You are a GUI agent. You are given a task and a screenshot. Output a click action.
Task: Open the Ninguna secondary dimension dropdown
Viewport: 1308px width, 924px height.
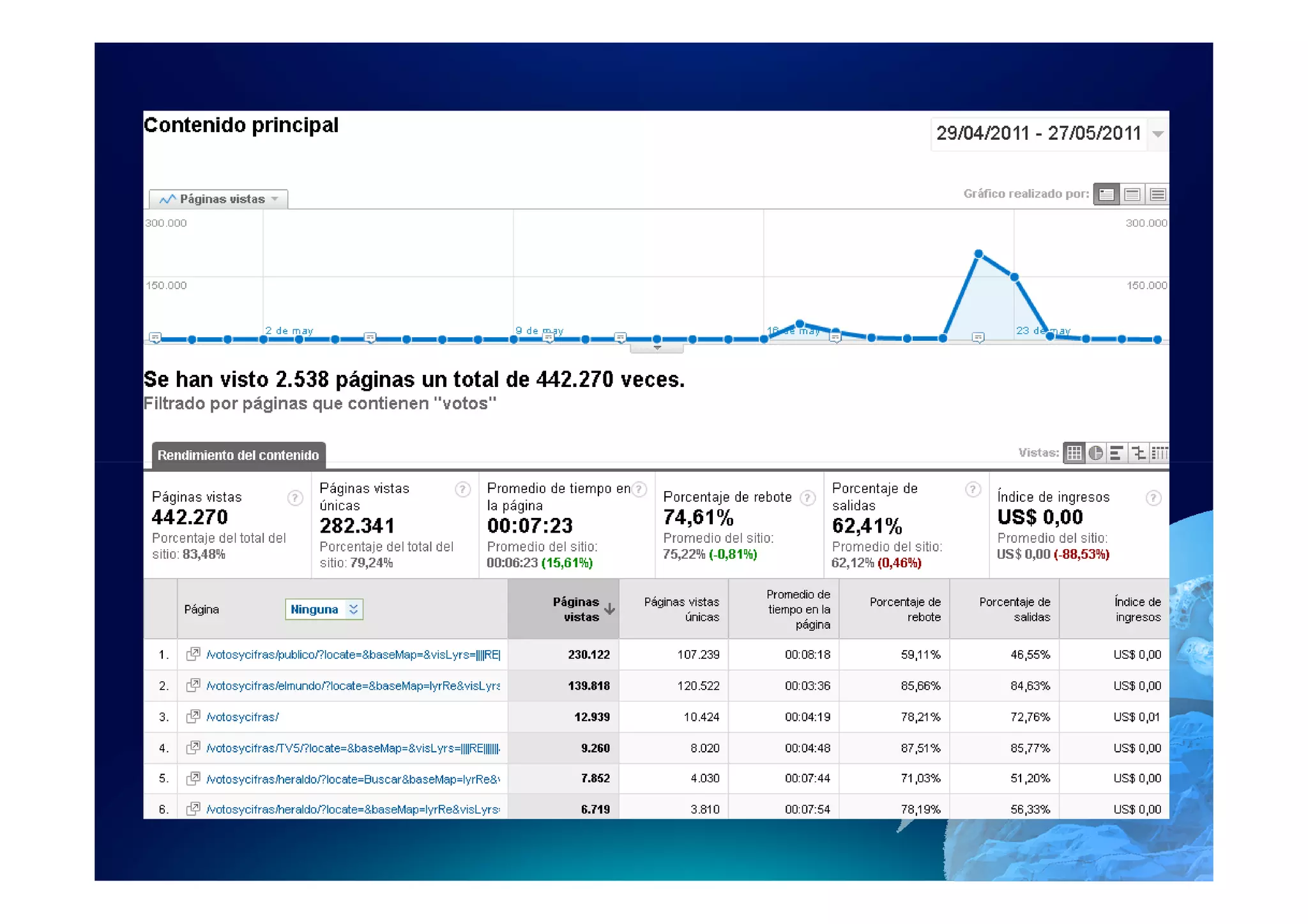point(324,609)
